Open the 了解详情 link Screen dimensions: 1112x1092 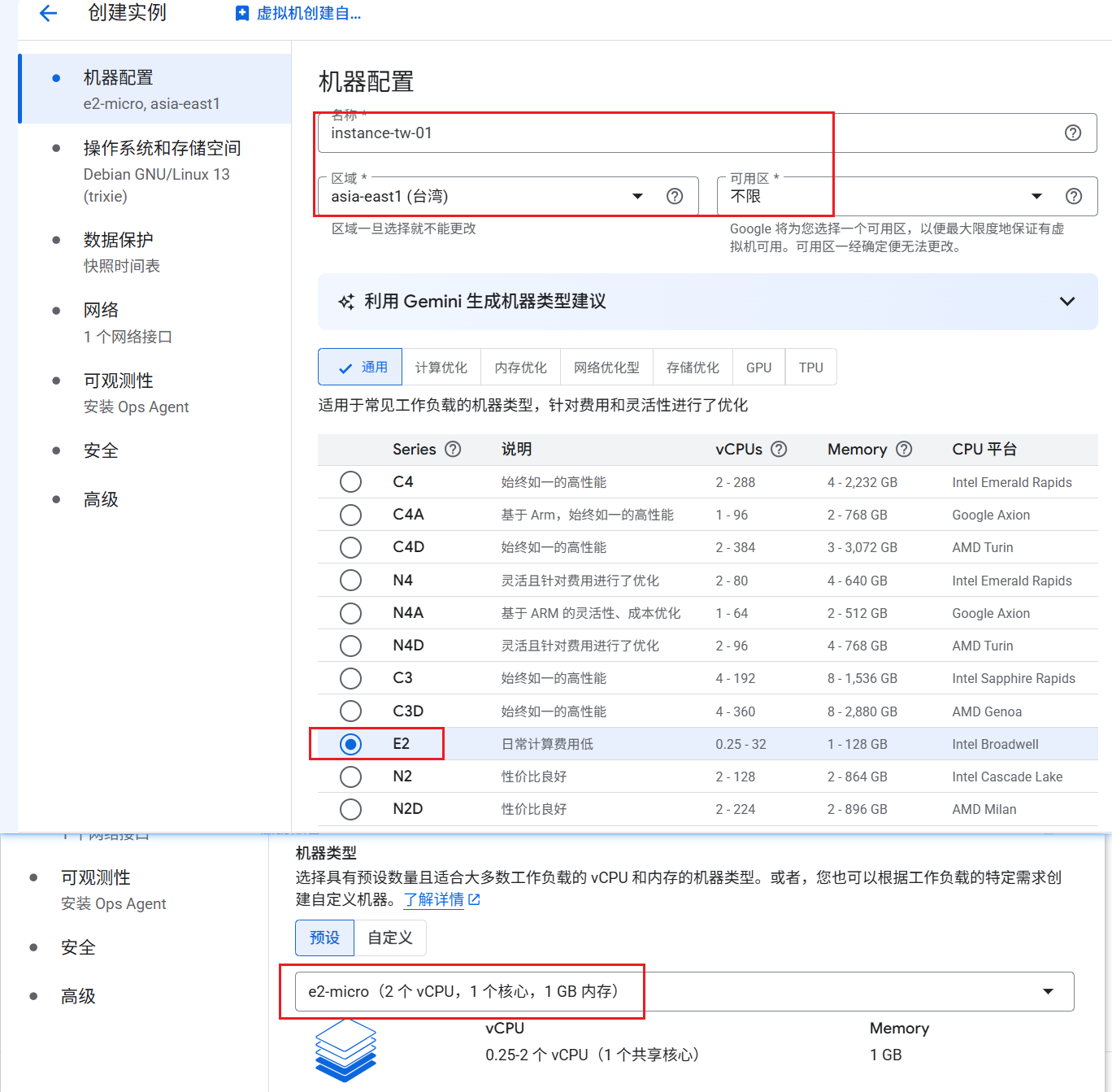[434, 899]
